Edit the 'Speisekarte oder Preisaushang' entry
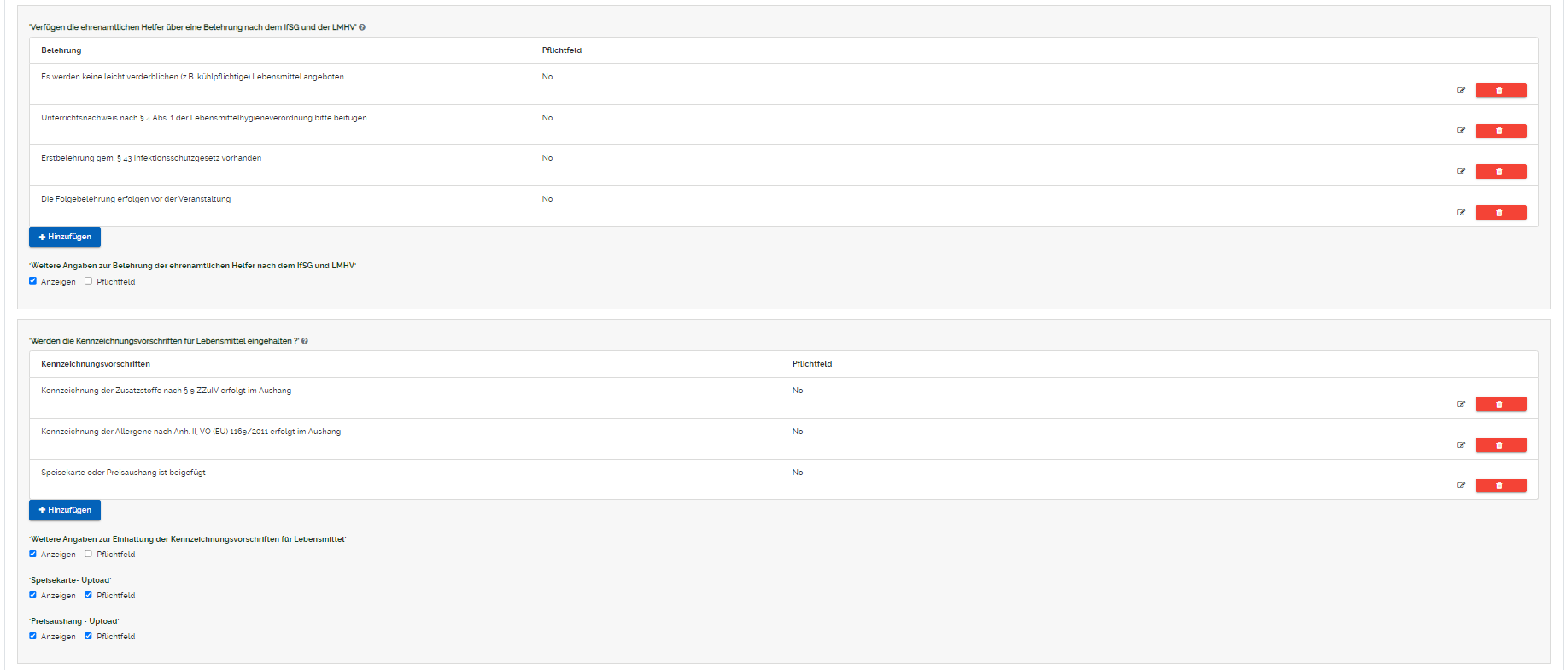Viewport: 1568px width, 670px height. tap(1460, 485)
